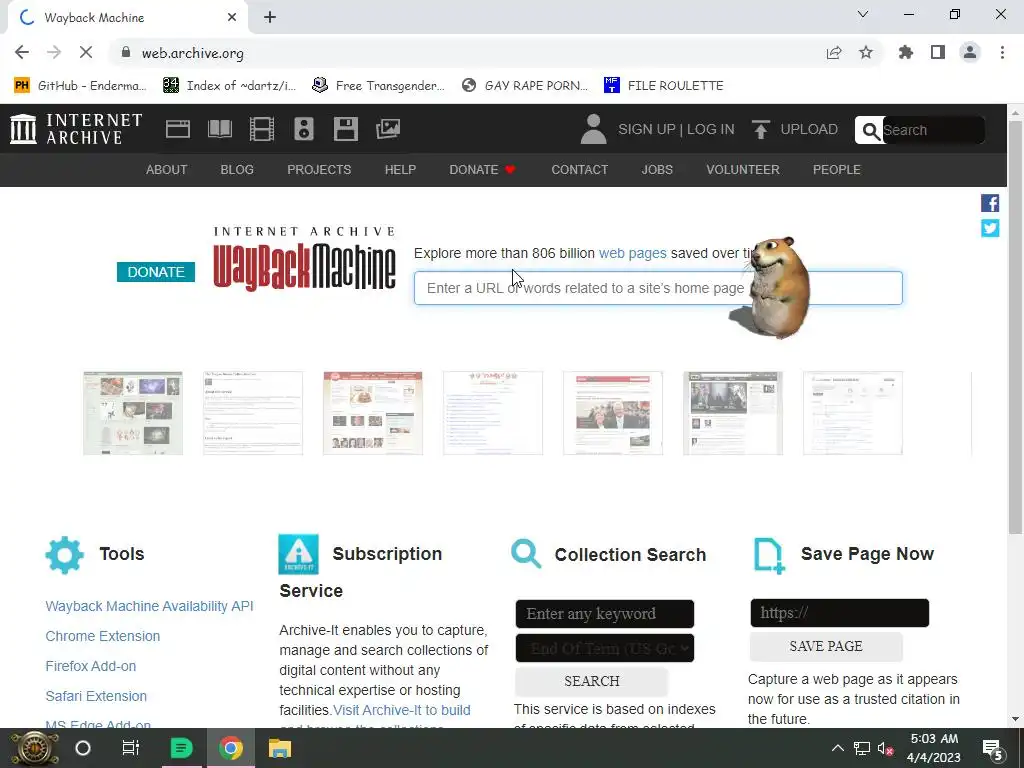This screenshot has height=768, width=1024.
Task: Open the Chrome profile avatar
Action: pyautogui.click(x=970, y=52)
